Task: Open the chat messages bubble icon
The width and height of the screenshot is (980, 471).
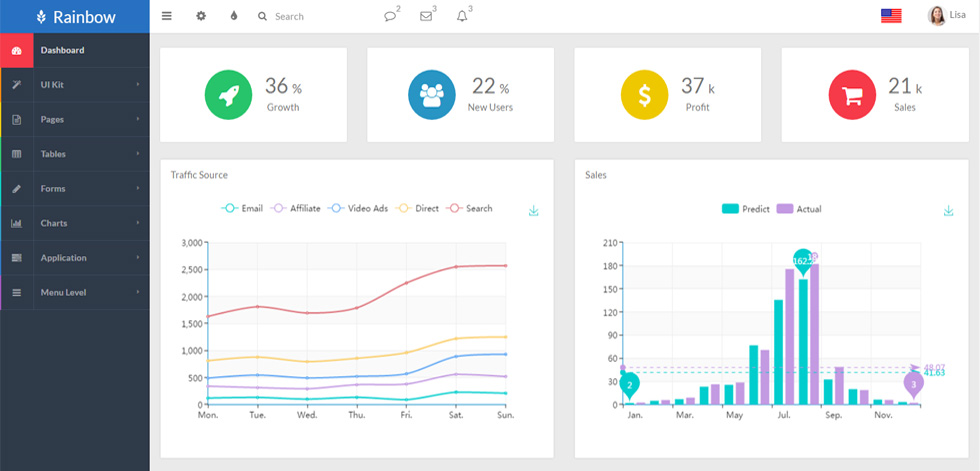Action: (390, 16)
